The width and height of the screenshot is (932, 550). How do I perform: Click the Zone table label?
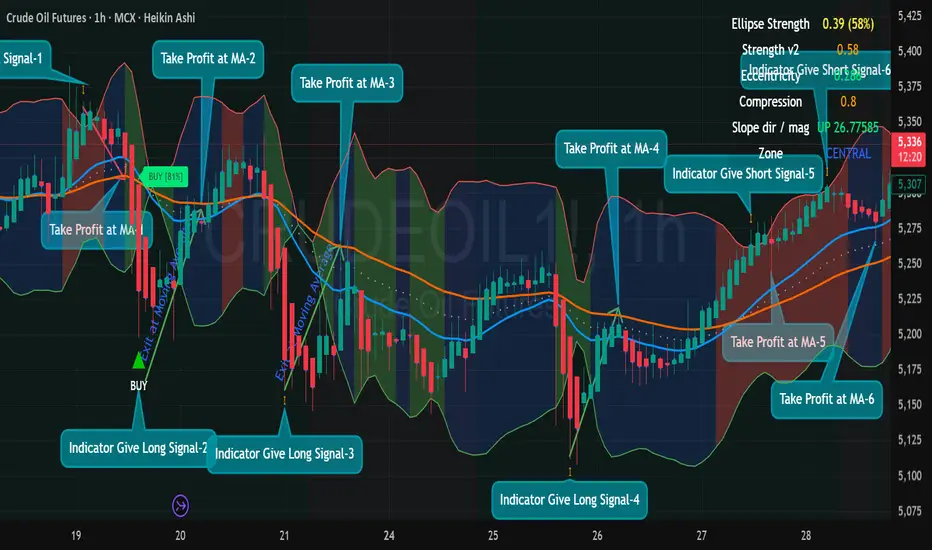click(x=770, y=153)
